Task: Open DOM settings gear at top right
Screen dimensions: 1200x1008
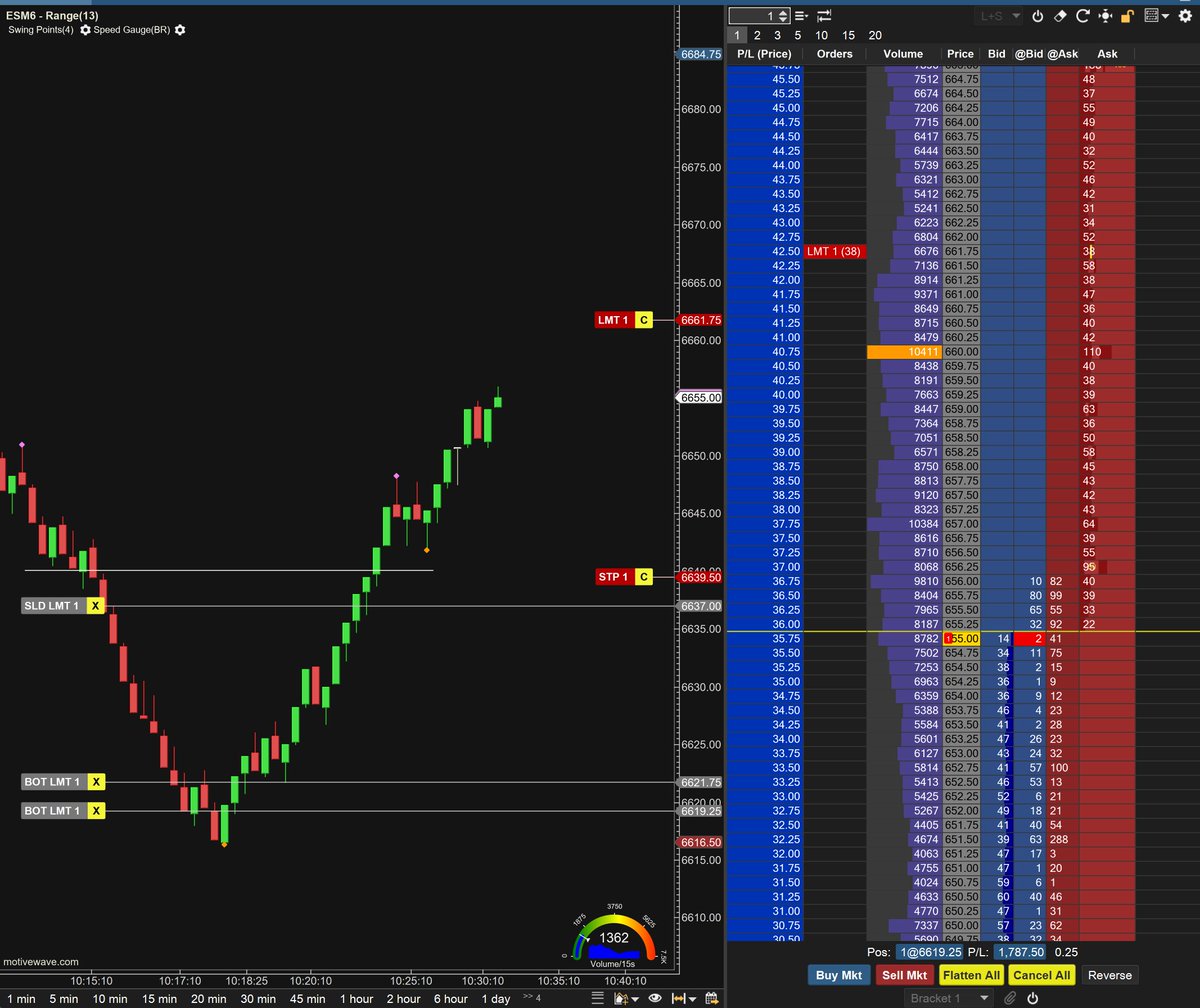Action: (1183, 16)
